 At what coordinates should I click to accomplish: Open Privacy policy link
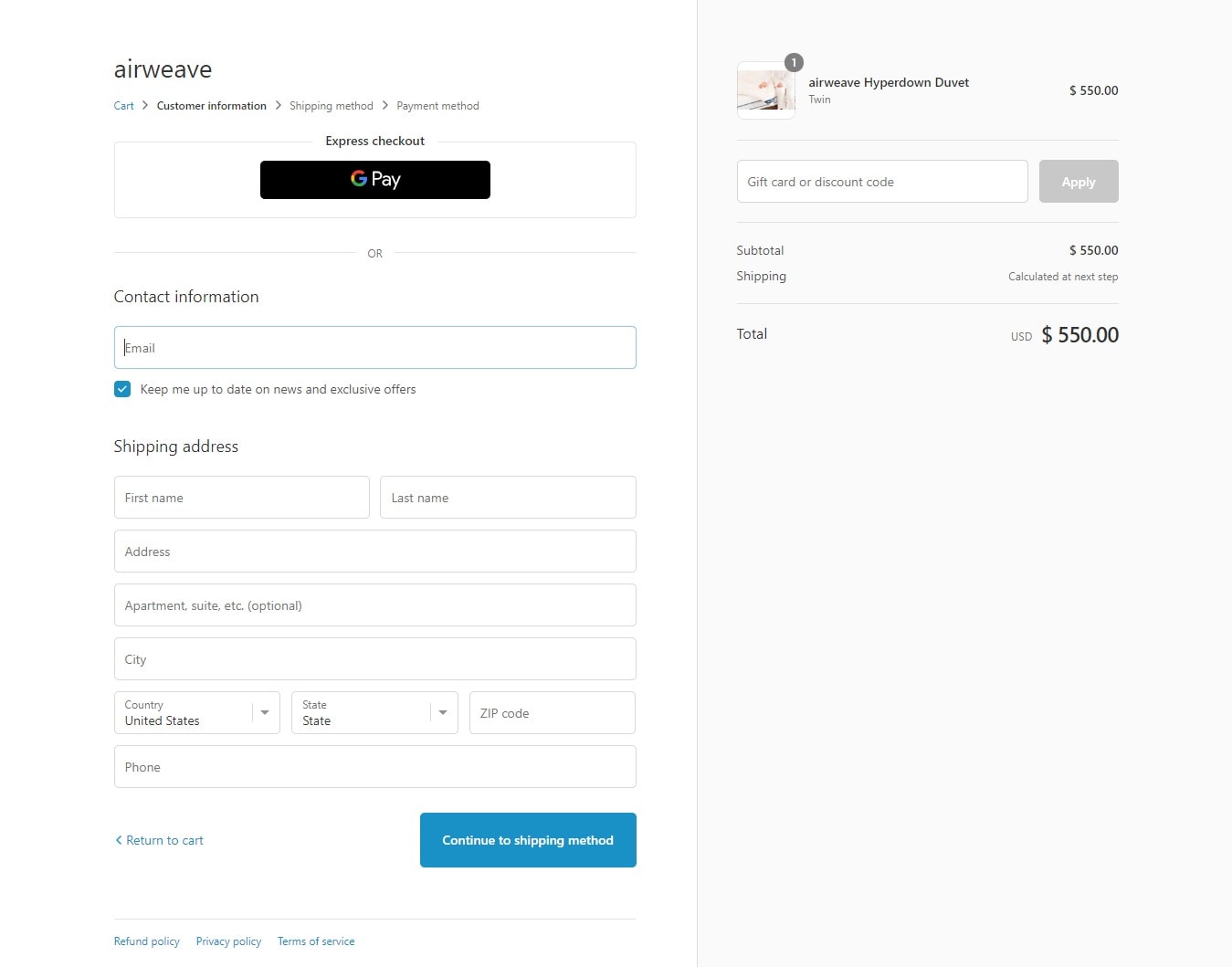pos(228,941)
